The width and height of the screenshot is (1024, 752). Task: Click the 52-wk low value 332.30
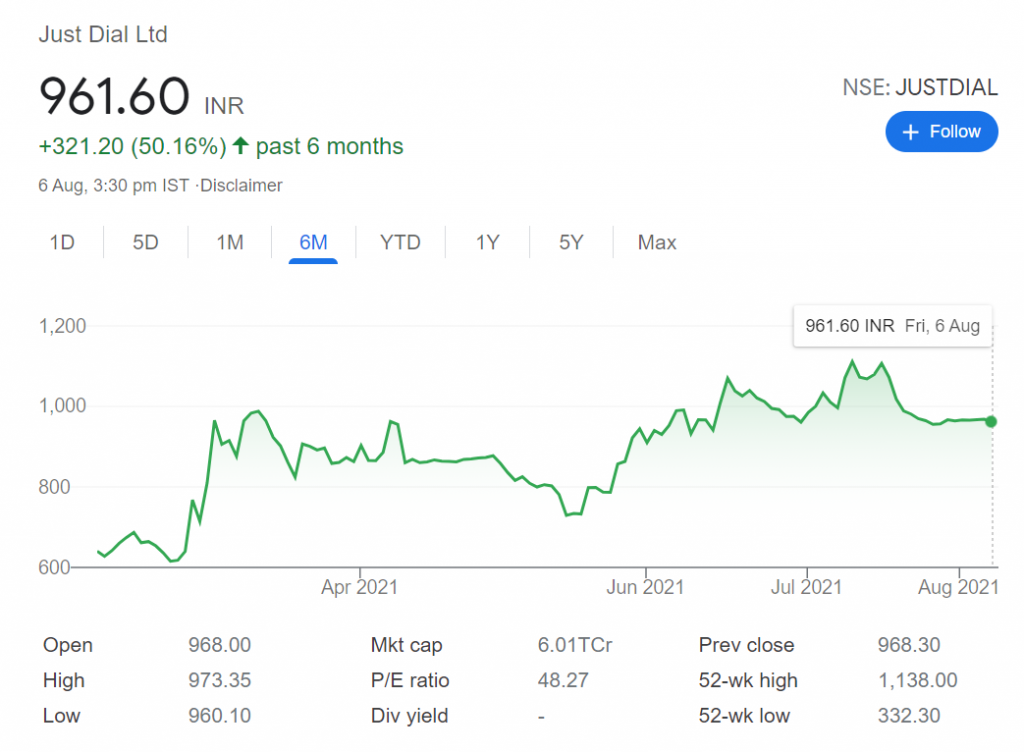coord(908,715)
